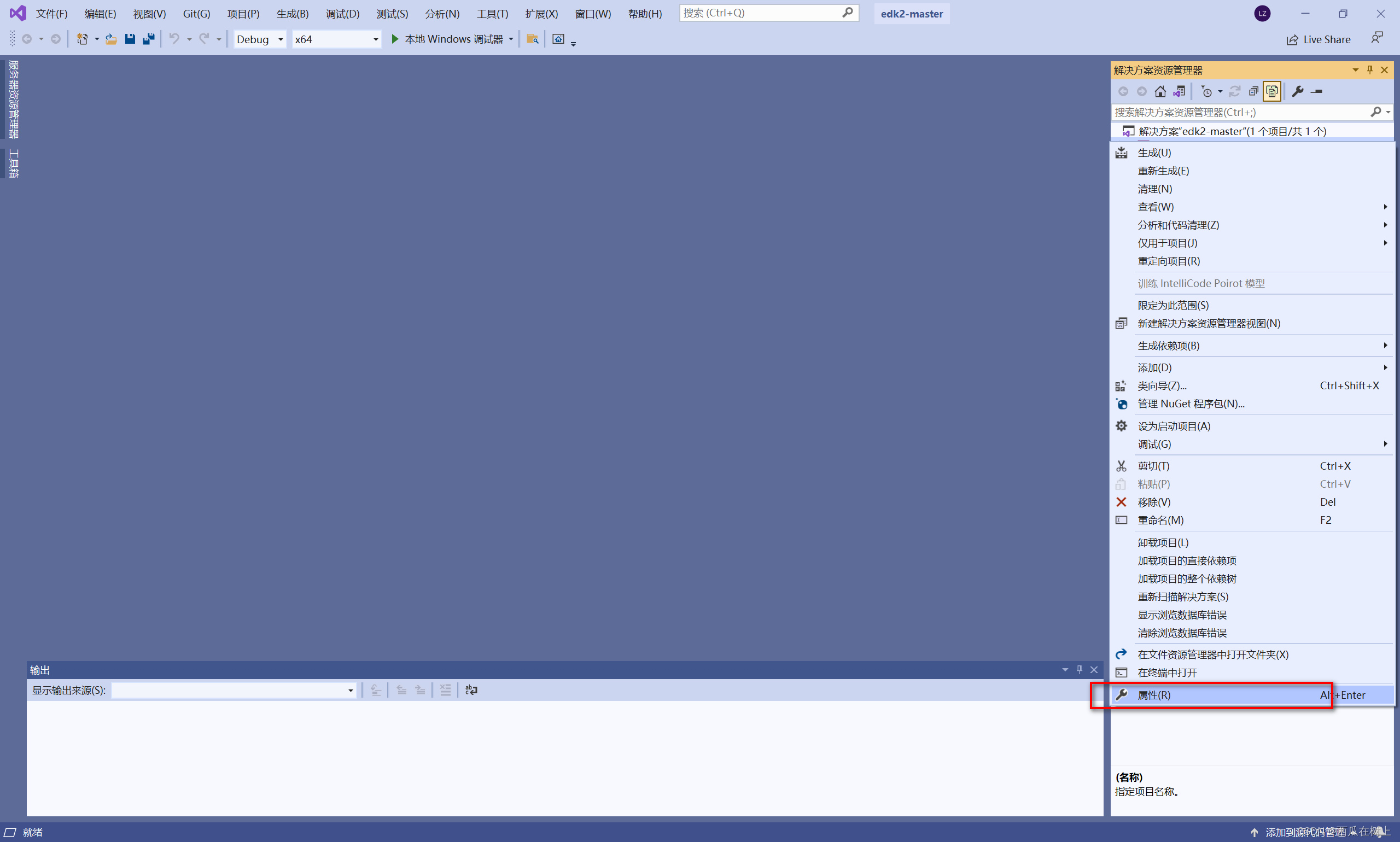Click the wrench Properties icon in Solution Explorer toolbar
This screenshot has height=842, width=1400.
click(x=1298, y=91)
